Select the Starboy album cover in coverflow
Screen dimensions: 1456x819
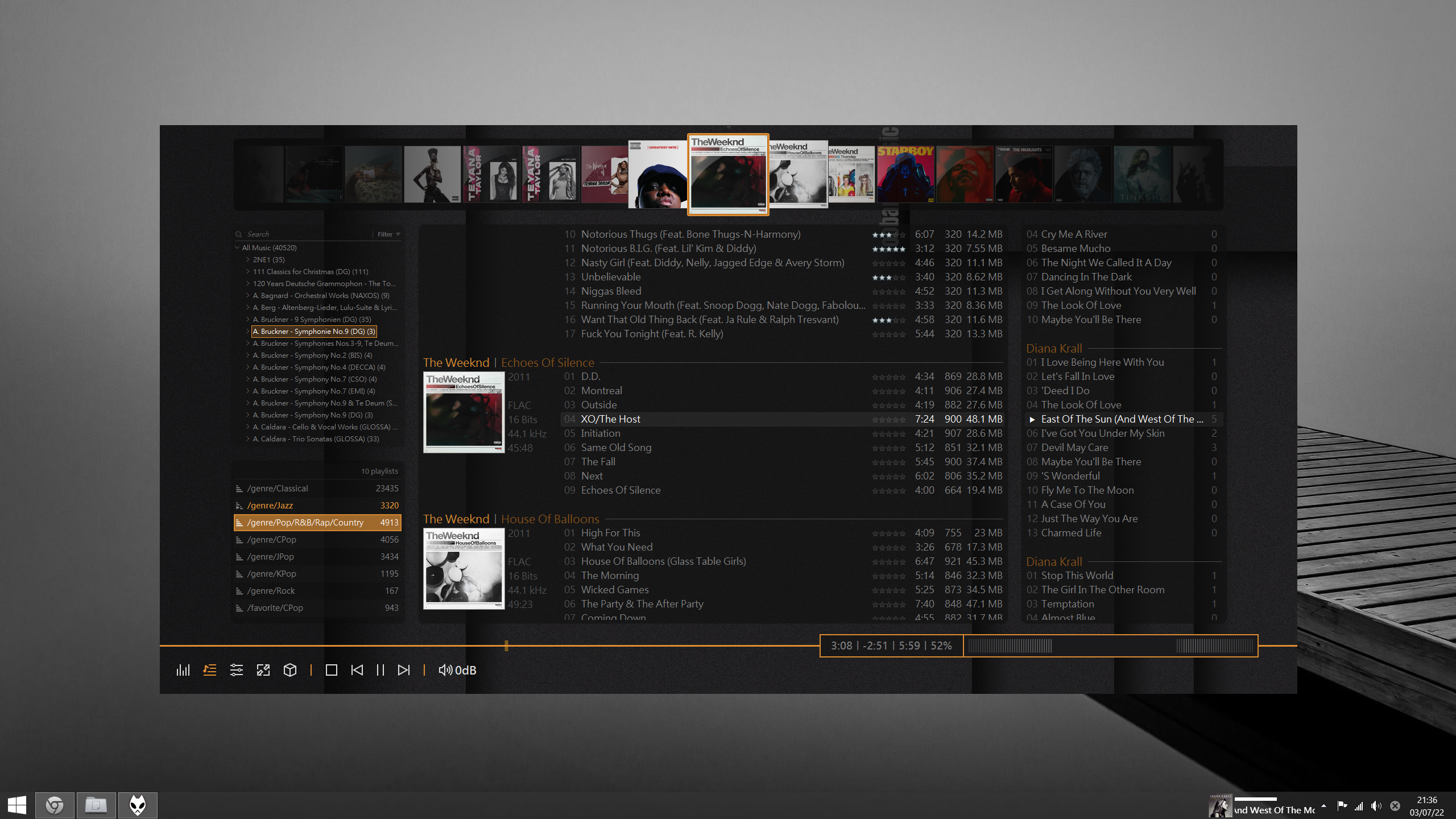[x=905, y=174]
